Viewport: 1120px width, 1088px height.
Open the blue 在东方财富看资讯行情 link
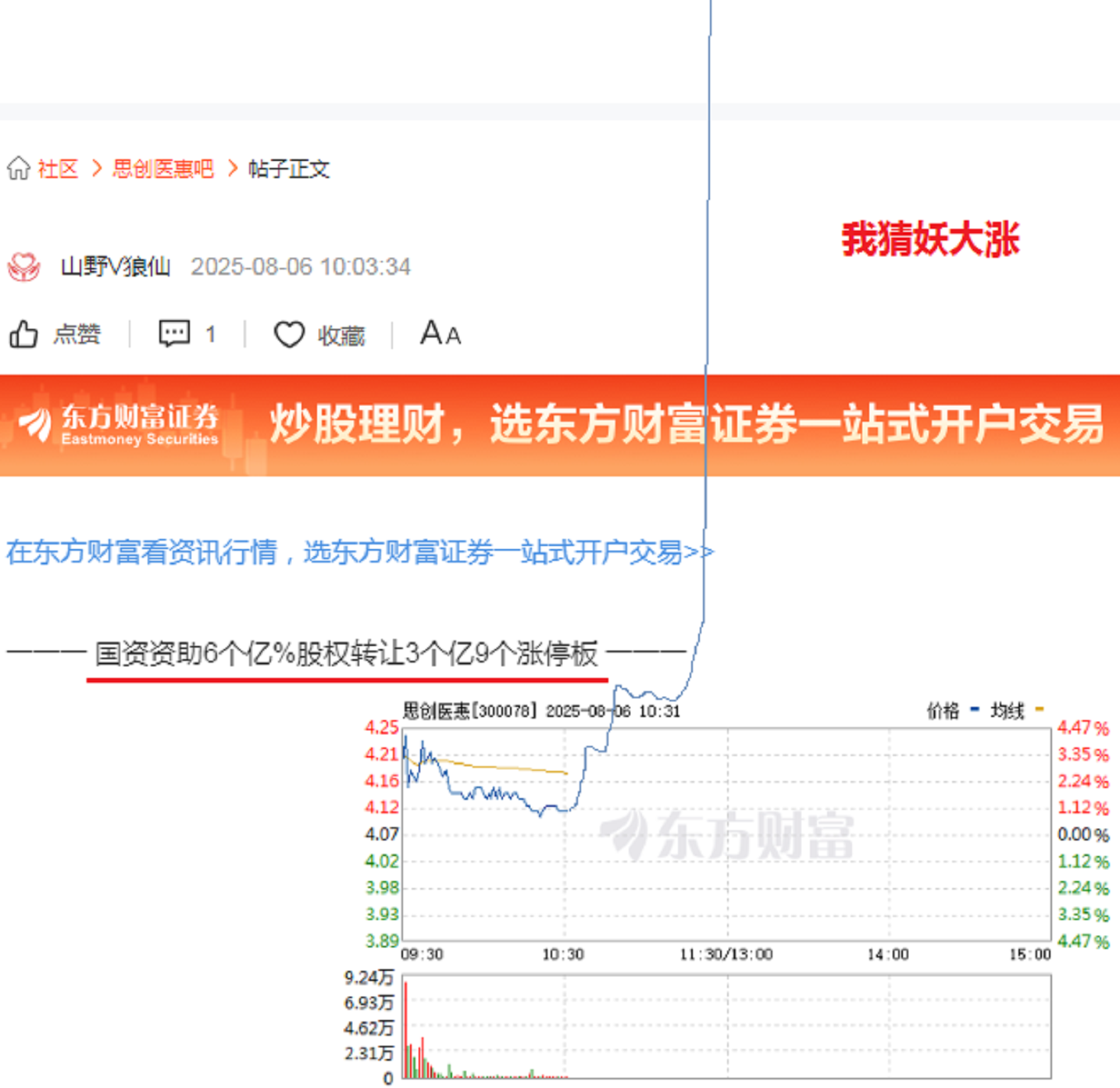pyautogui.click(x=360, y=552)
